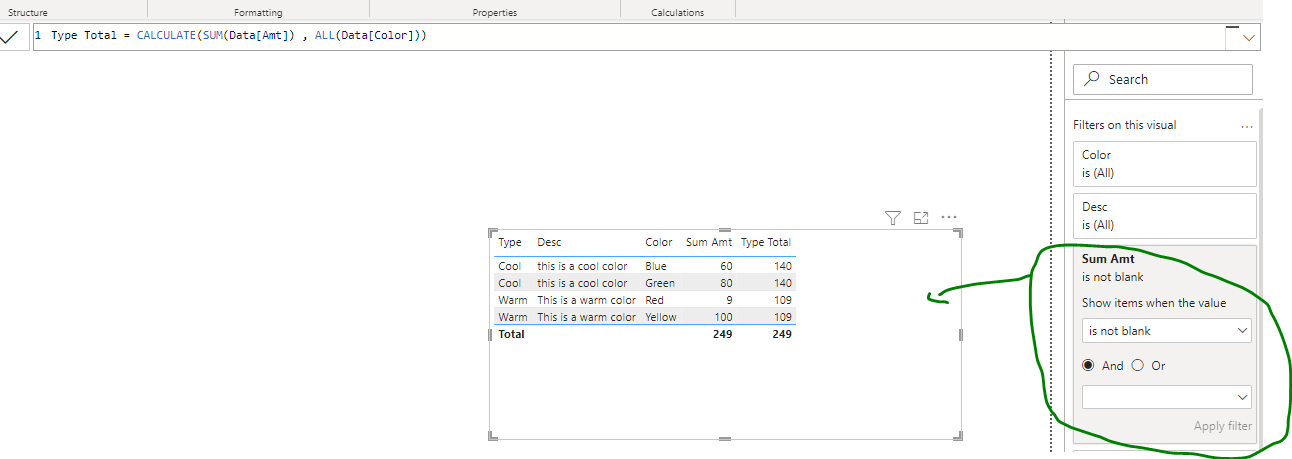Screen dimensions: 1292x459
Task: Click the Structure ribbon group label
Action: point(28,12)
